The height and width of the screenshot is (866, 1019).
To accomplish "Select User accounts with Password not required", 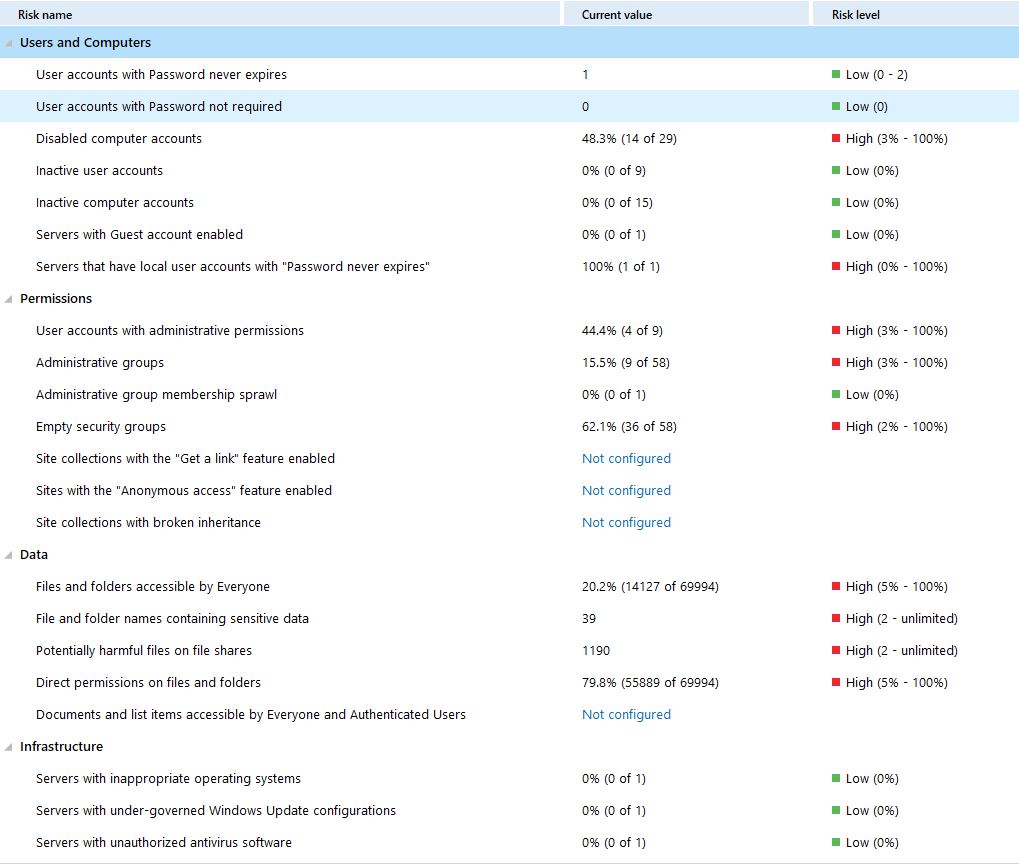I will pyautogui.click(x=510, y=107).
